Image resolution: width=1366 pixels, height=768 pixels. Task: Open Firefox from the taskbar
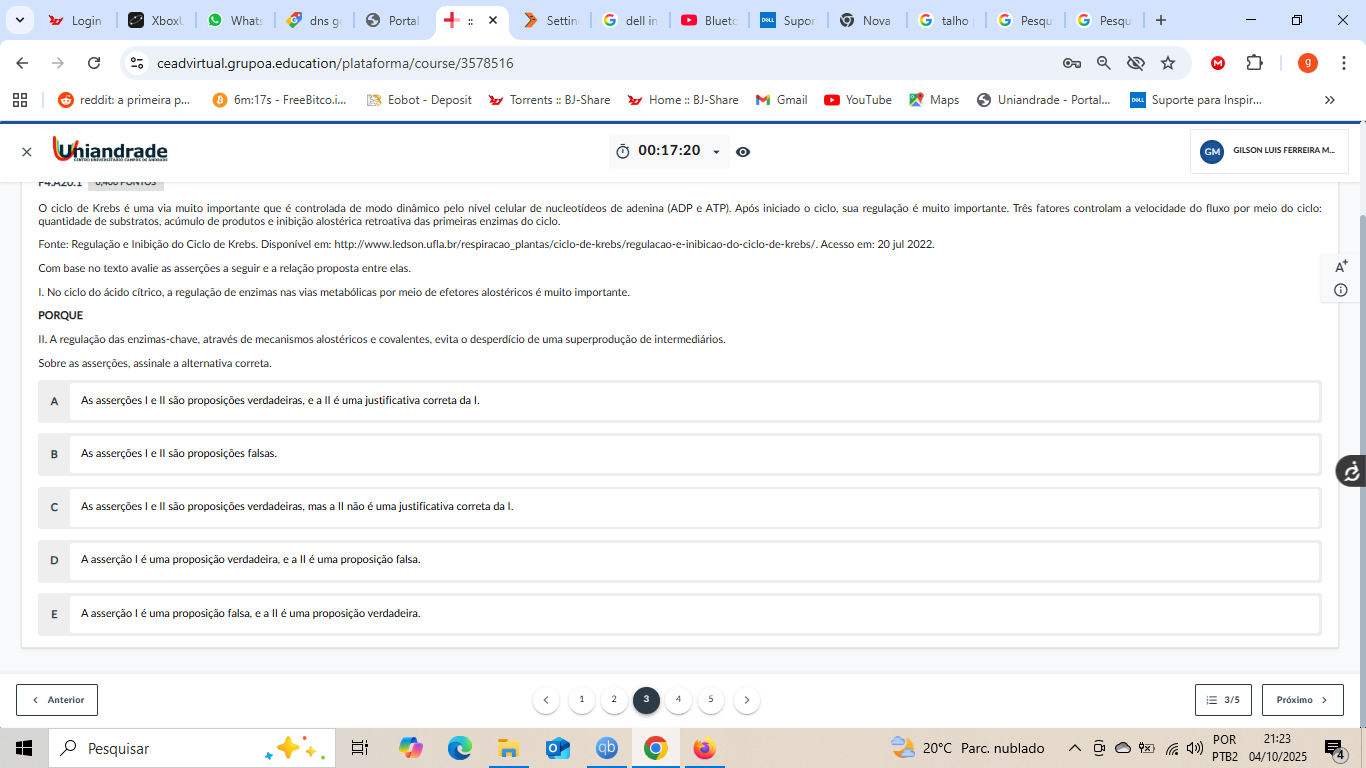704,748
